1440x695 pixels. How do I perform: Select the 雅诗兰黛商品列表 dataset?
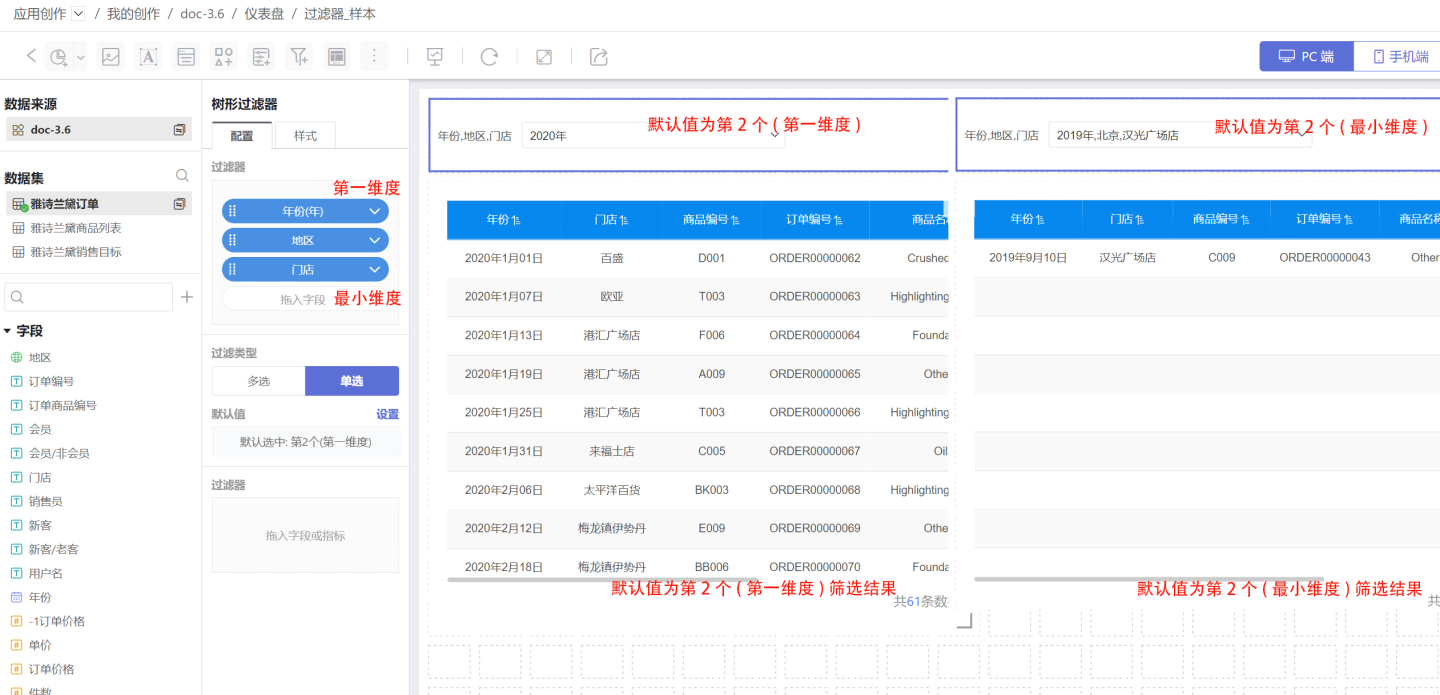click(x=76, y=228)
